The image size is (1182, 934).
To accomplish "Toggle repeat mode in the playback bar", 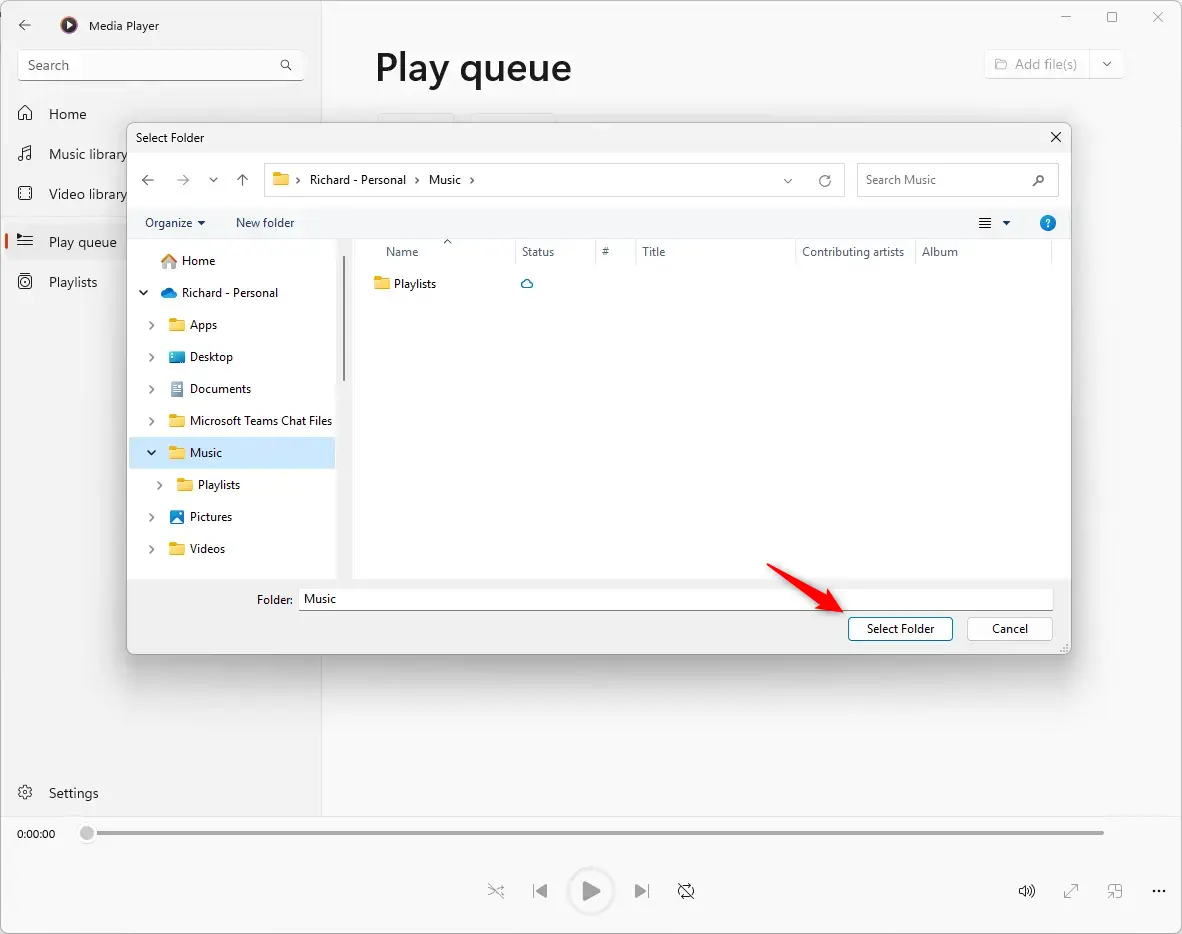I will coord(686,890).
